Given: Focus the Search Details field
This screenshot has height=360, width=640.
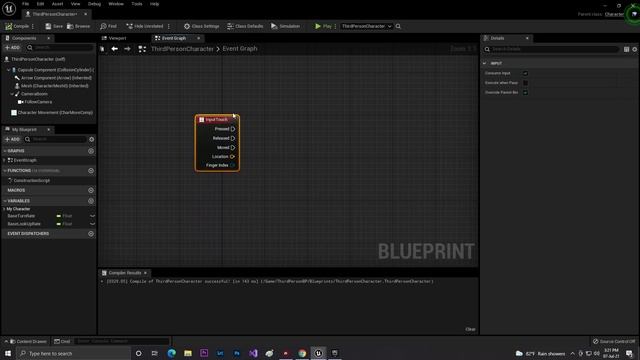Looking at the screenshot, I should 551,49.
